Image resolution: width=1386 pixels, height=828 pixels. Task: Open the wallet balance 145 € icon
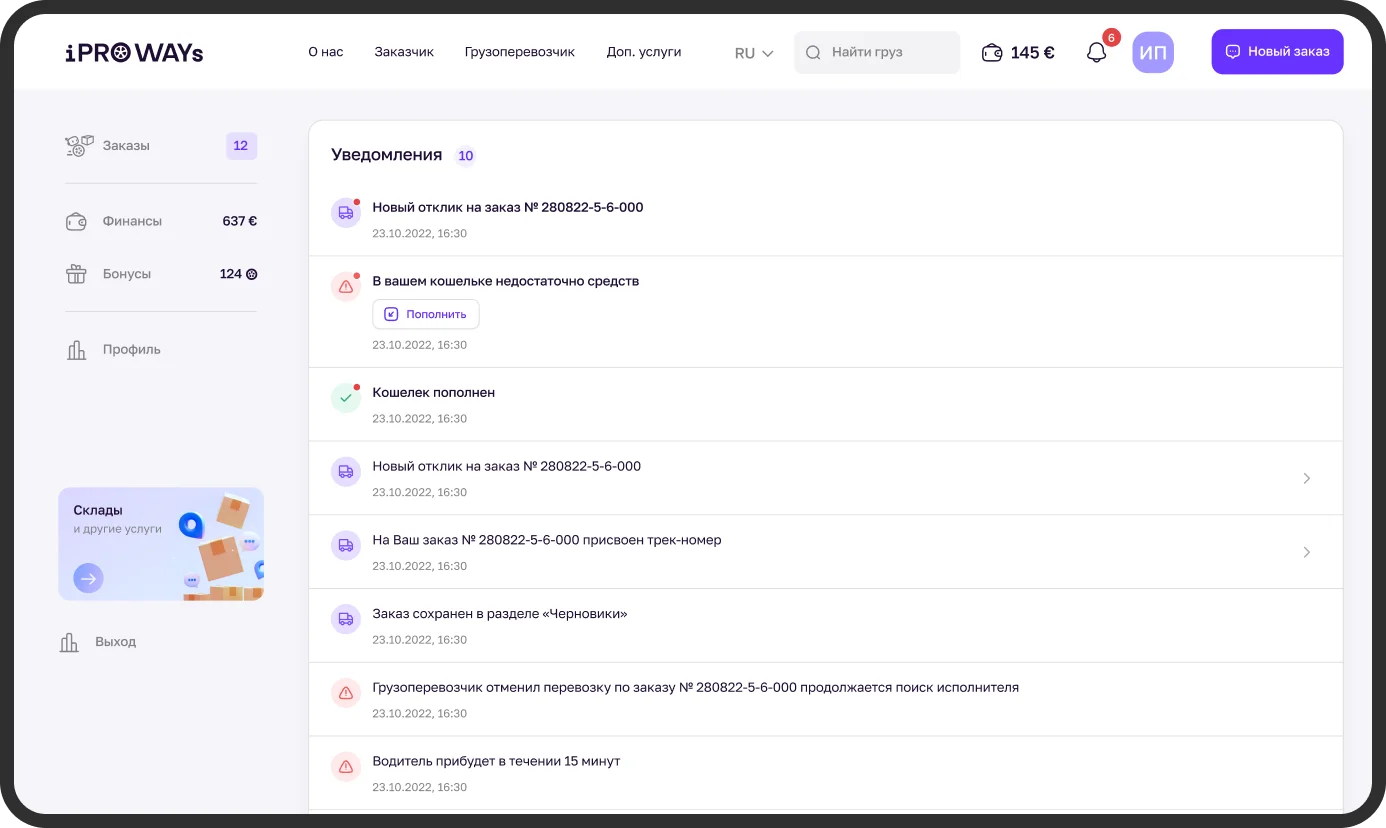(992, 53)
